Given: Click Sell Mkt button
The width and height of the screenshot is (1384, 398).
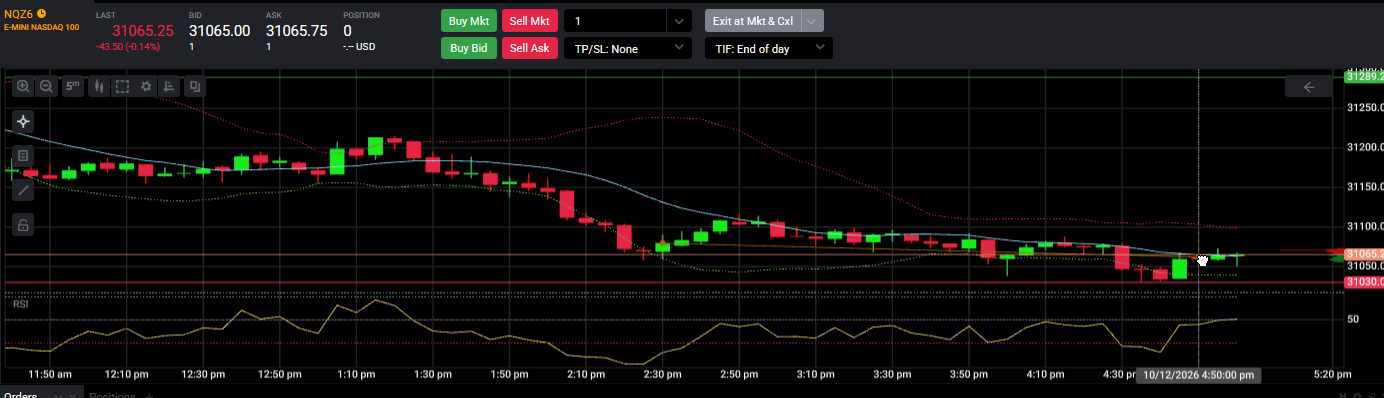Looking at the screenshot, I should [x=529, y=21].
